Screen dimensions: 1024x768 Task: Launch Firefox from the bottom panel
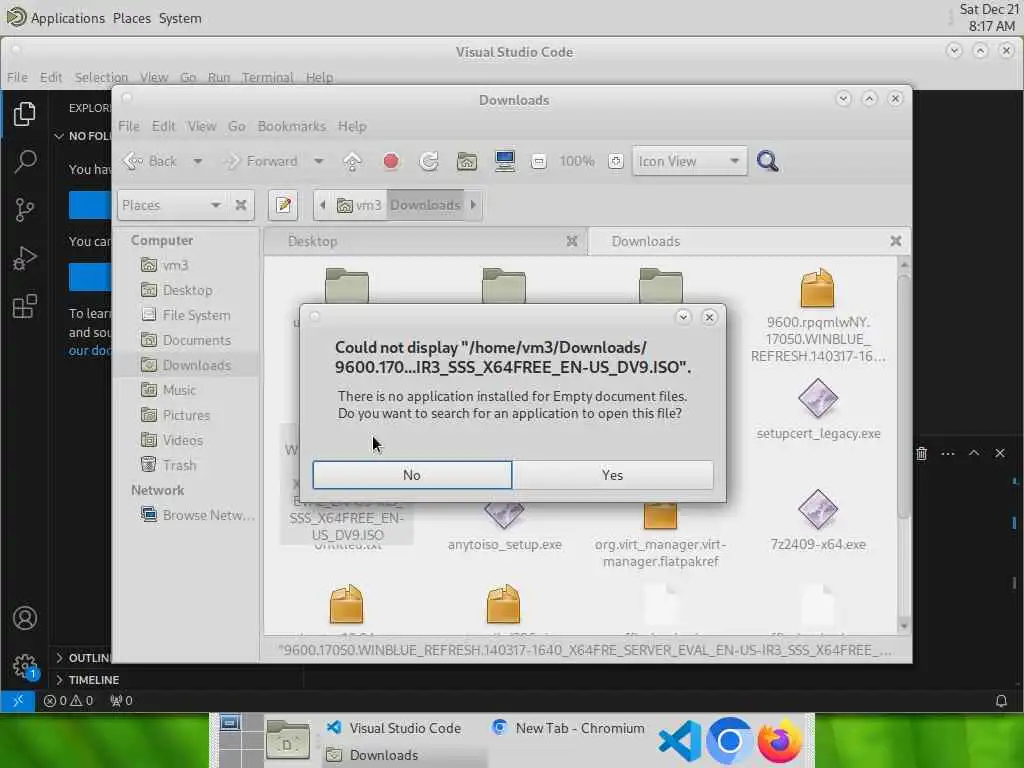(x=780, y=741)
